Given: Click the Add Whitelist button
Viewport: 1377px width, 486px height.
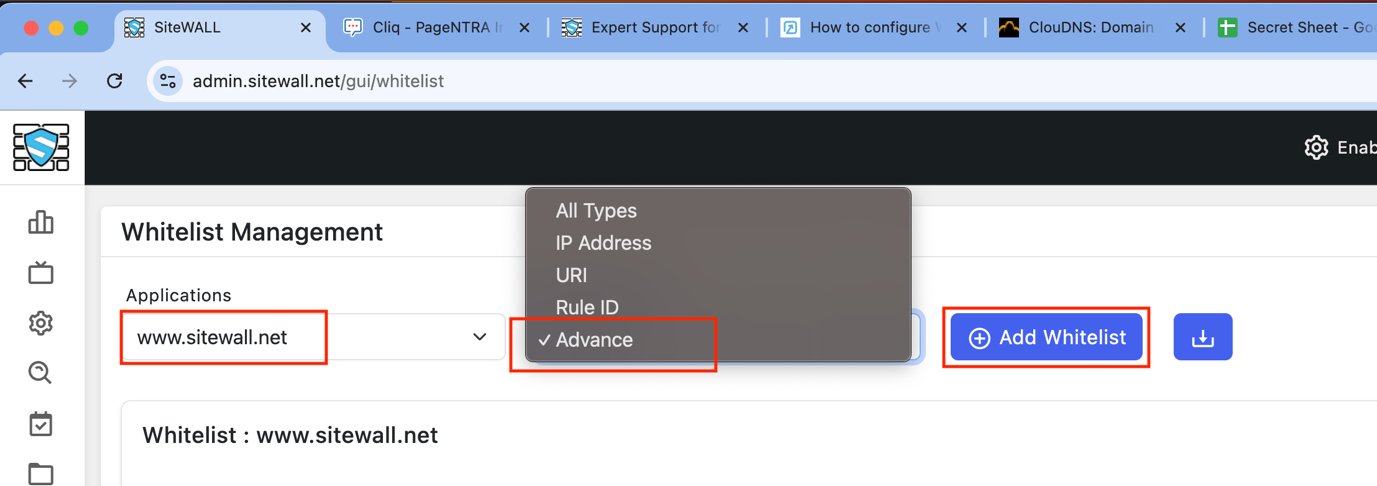Looking at the screenshot, I should [x=1046, y=338].
